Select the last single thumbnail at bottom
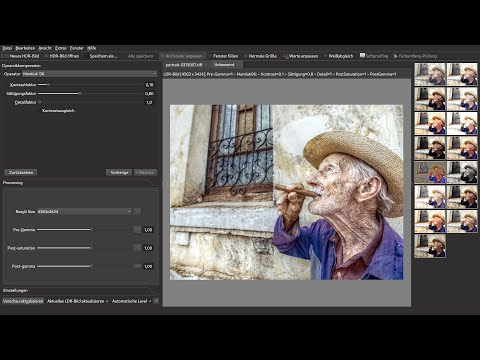The image size is (480, 360). pyautogui.click(x=430, y=246)
